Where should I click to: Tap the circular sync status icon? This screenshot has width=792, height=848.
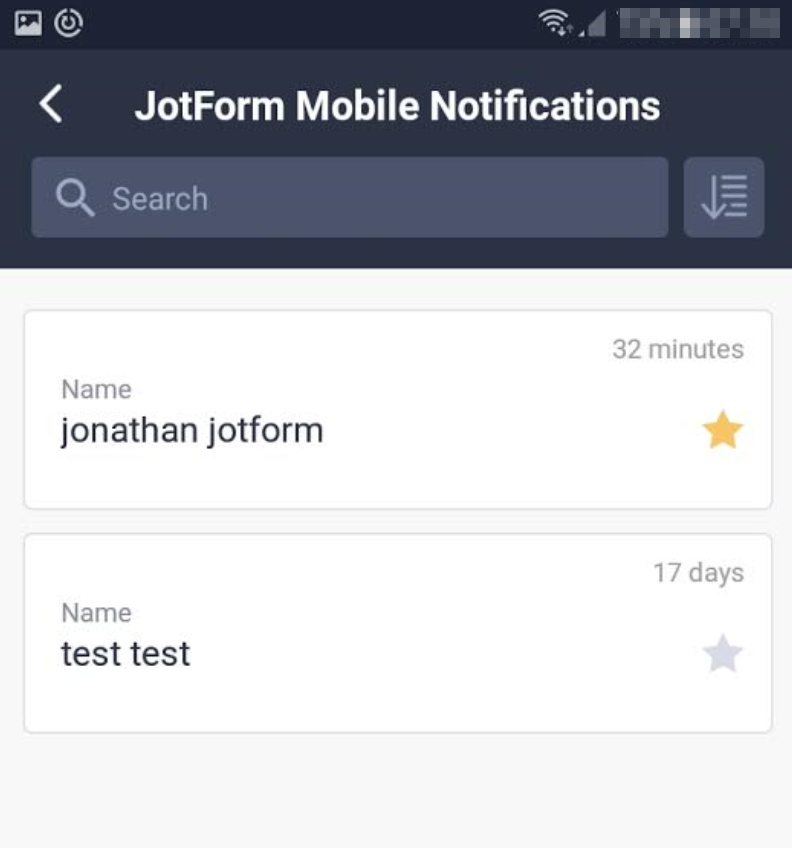tap(69, 23)
